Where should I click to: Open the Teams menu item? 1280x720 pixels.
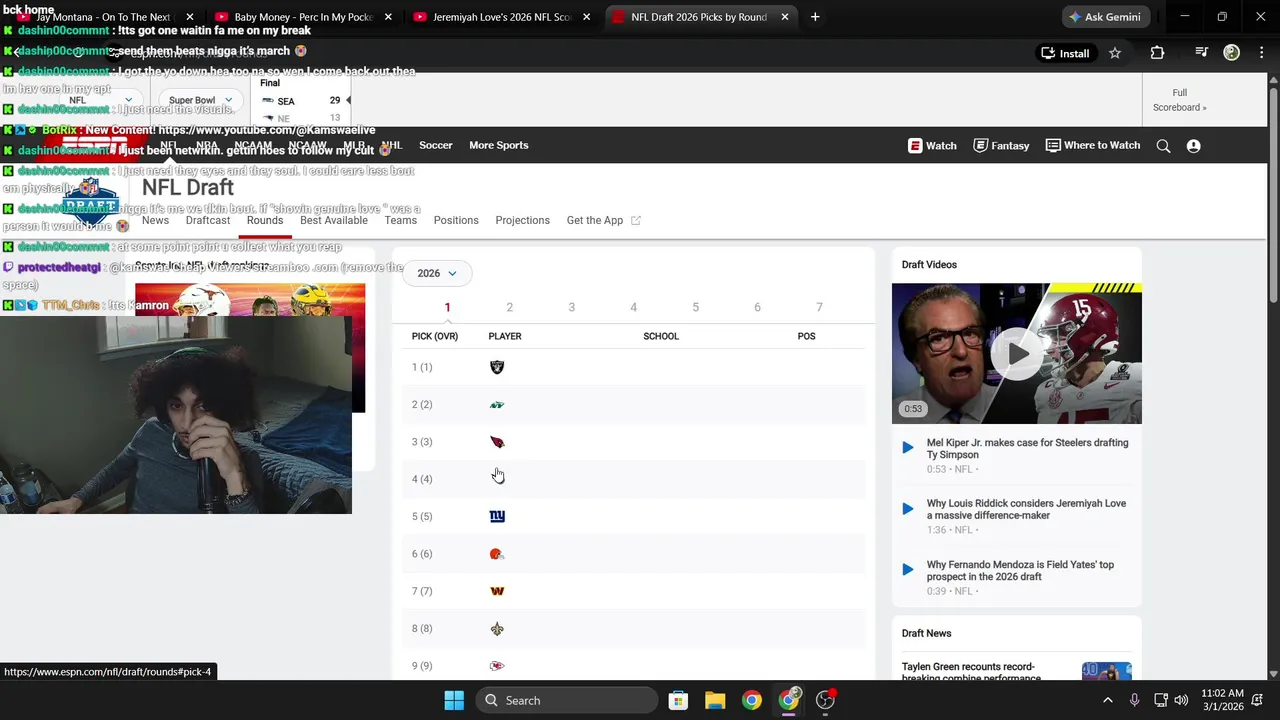pos(400,220)
